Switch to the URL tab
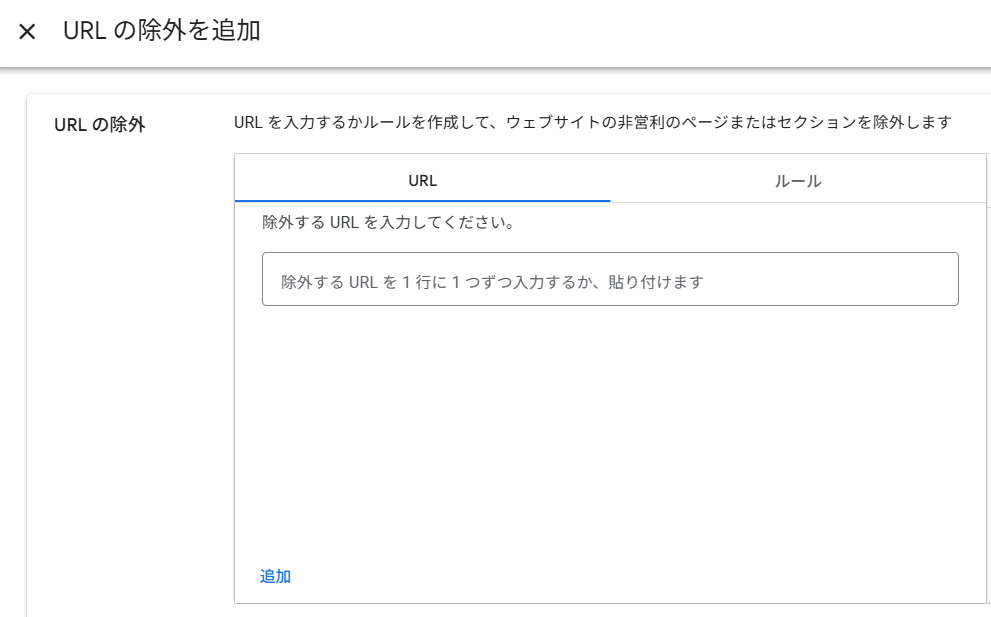Image resolution: width=991 pixels, height=617 pixels. pyautogui.click(x=422, y=181)
